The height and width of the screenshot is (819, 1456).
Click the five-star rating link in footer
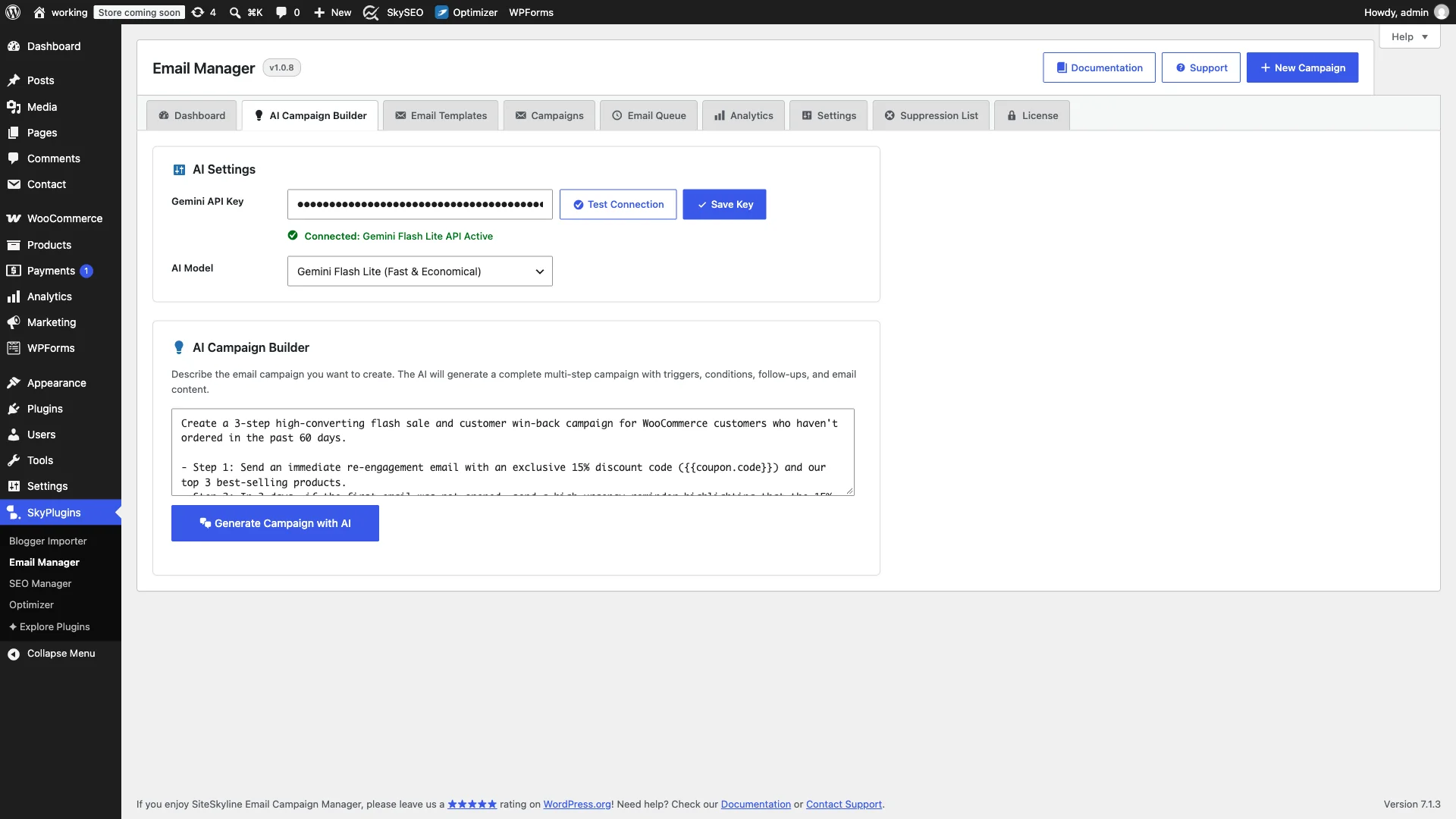point(472,804)
